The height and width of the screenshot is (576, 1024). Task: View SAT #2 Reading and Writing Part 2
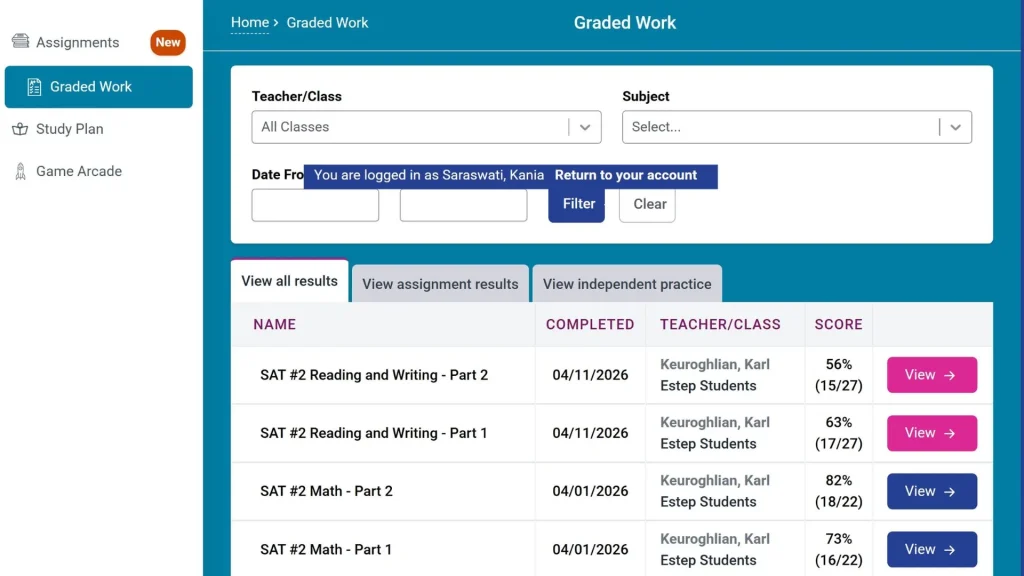[x=932, y=375]
